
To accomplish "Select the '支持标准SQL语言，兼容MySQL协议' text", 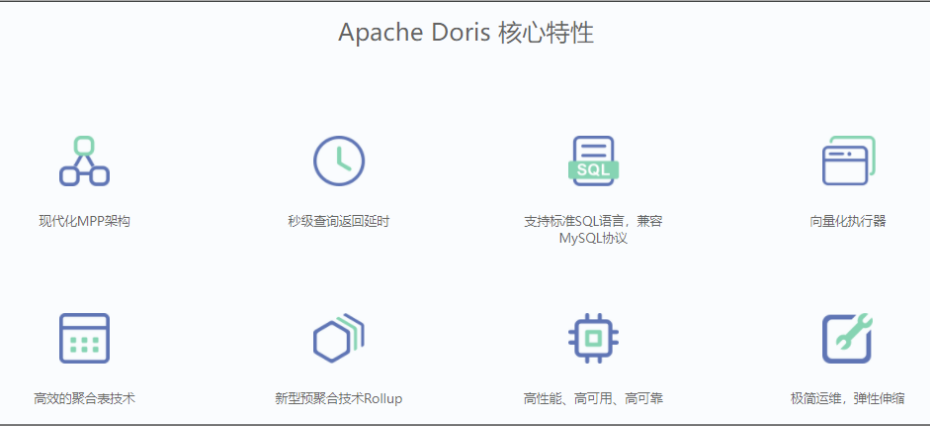I will (593, 230).
